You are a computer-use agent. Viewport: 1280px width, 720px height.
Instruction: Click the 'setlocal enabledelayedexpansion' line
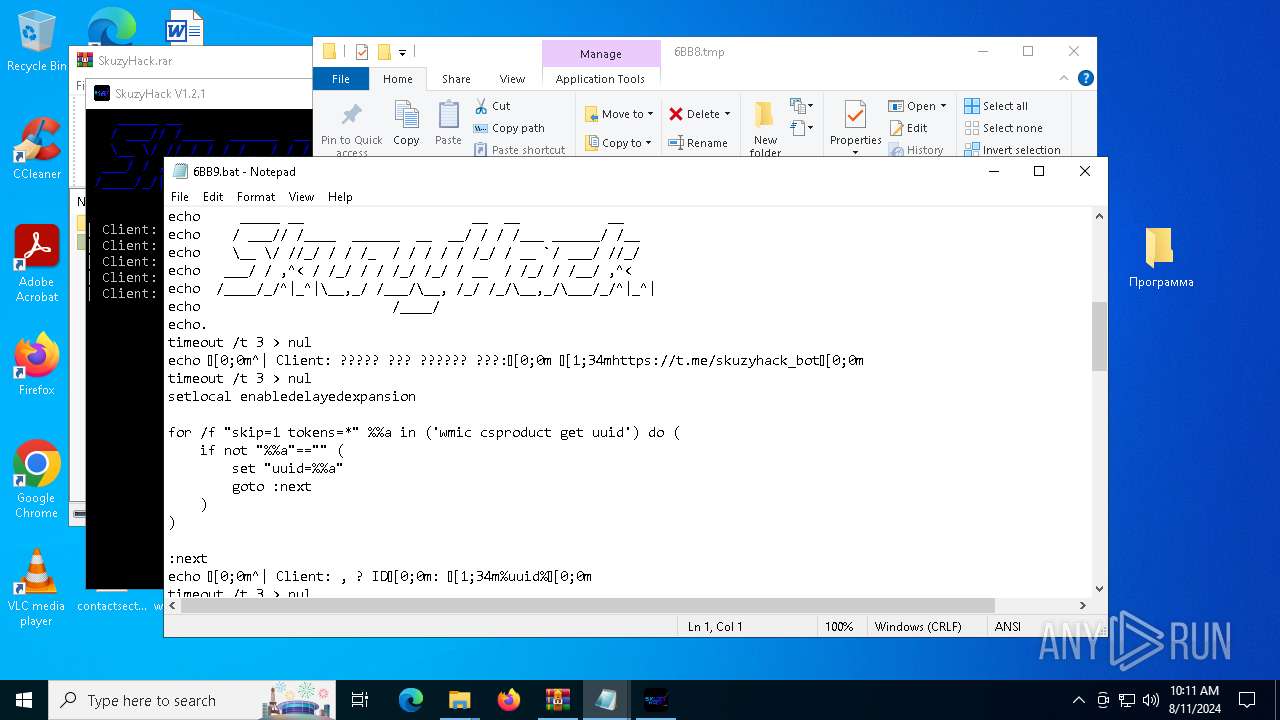(x=292, y=396)
